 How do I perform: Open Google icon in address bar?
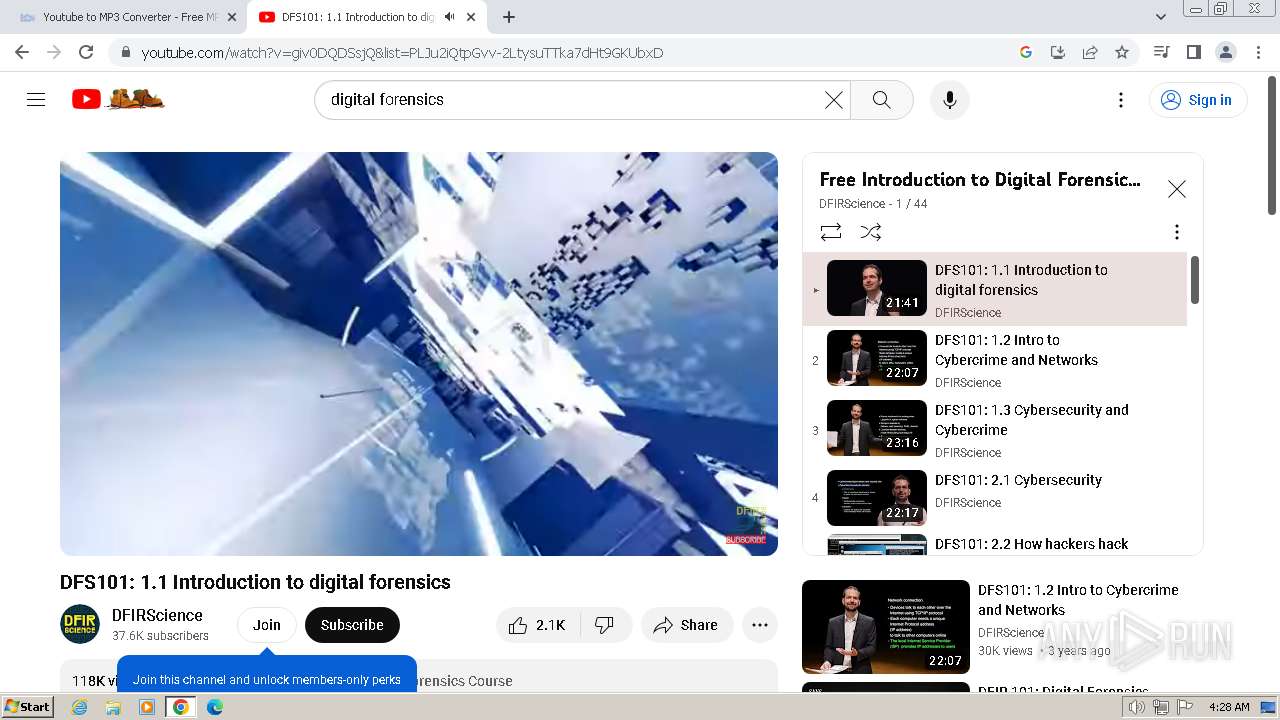1026,52
